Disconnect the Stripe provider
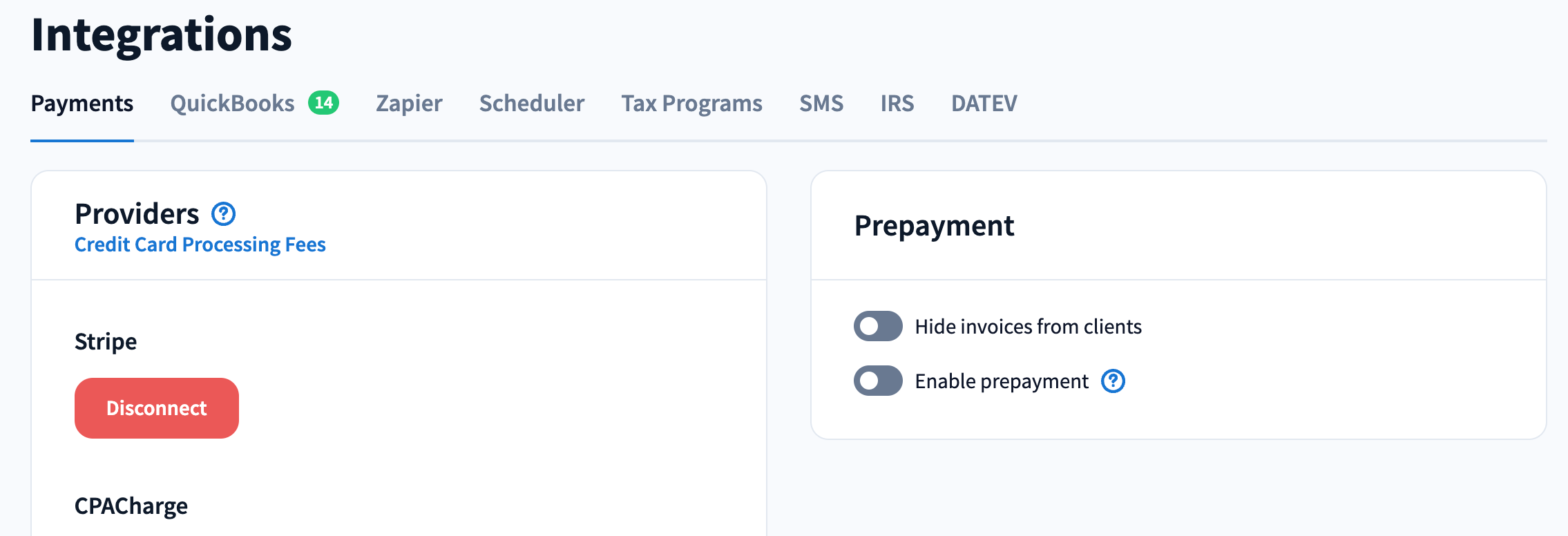Viewport: 1568px width, 536px height. (x=157, y=408)
